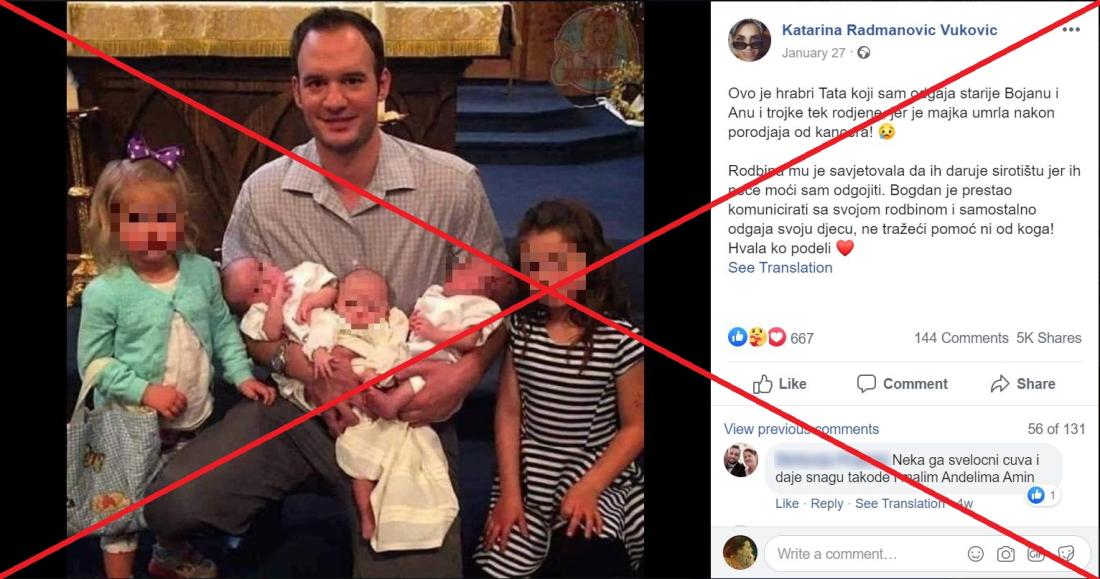Viewport: 1100px width, 579px height.
Task: Click Reply under the comment
Action: point(827,503)
